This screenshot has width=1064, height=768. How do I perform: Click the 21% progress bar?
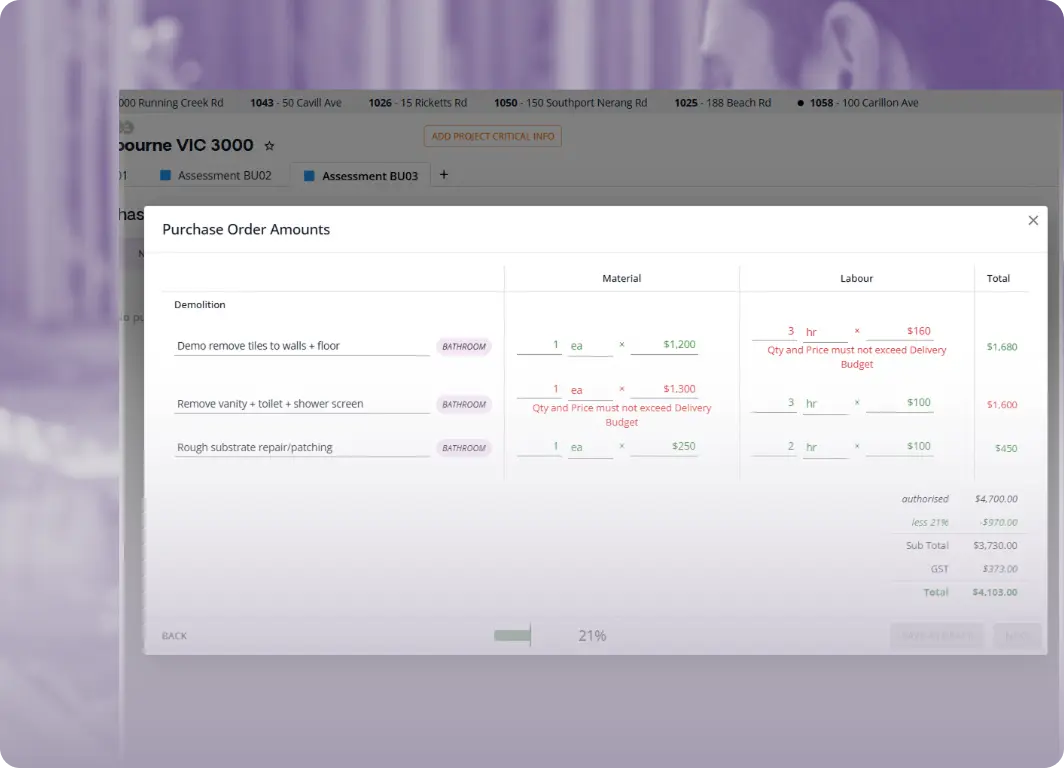coord(511,635)
